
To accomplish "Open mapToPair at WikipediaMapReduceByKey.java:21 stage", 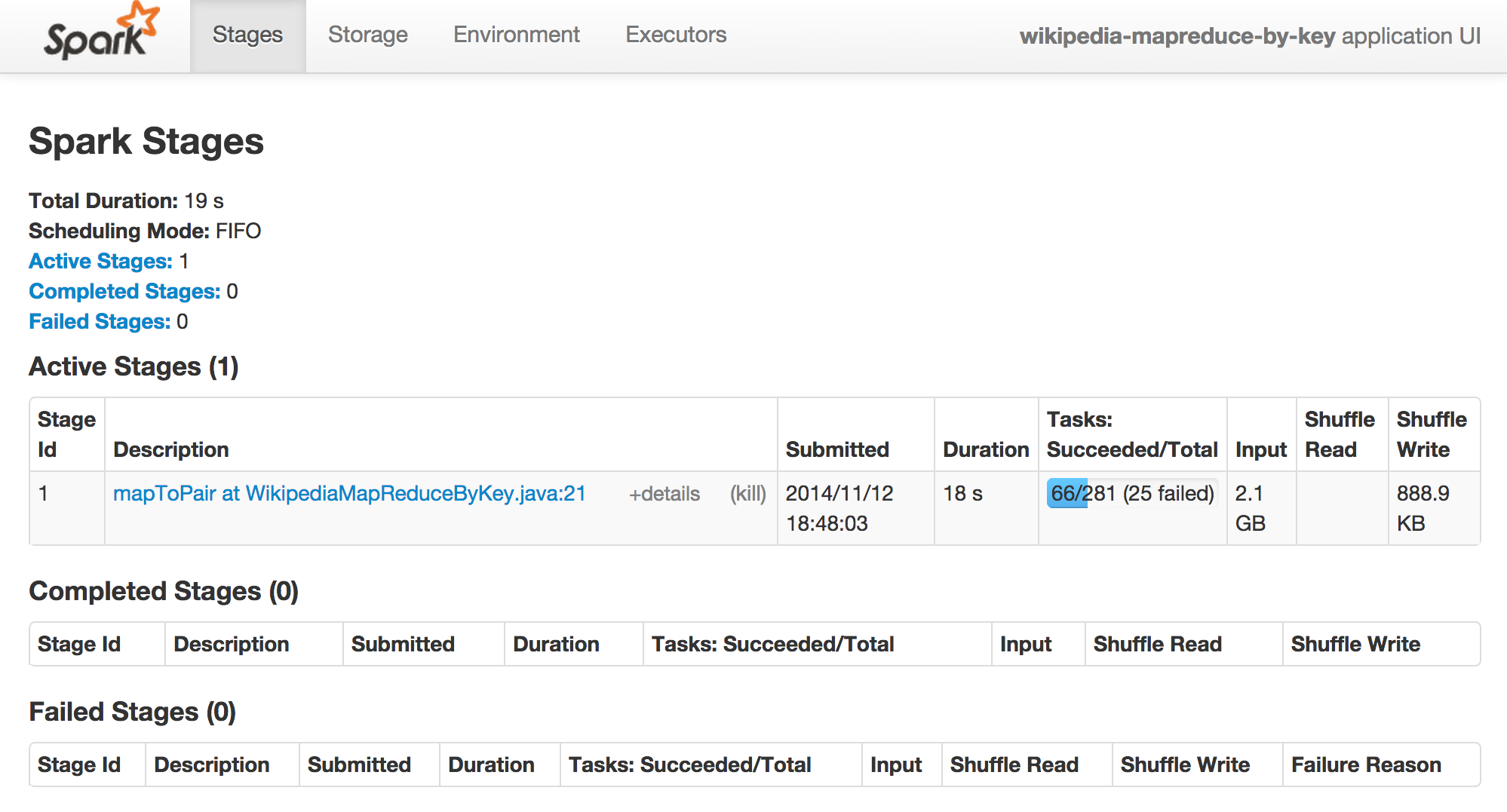I will click(349, 493).
